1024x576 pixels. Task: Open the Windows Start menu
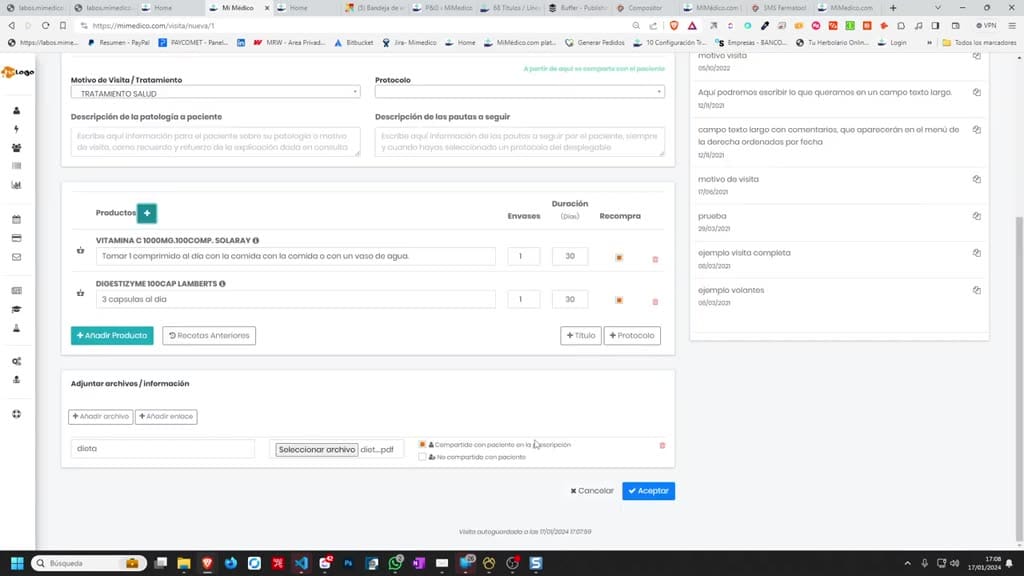coord(17,563)
